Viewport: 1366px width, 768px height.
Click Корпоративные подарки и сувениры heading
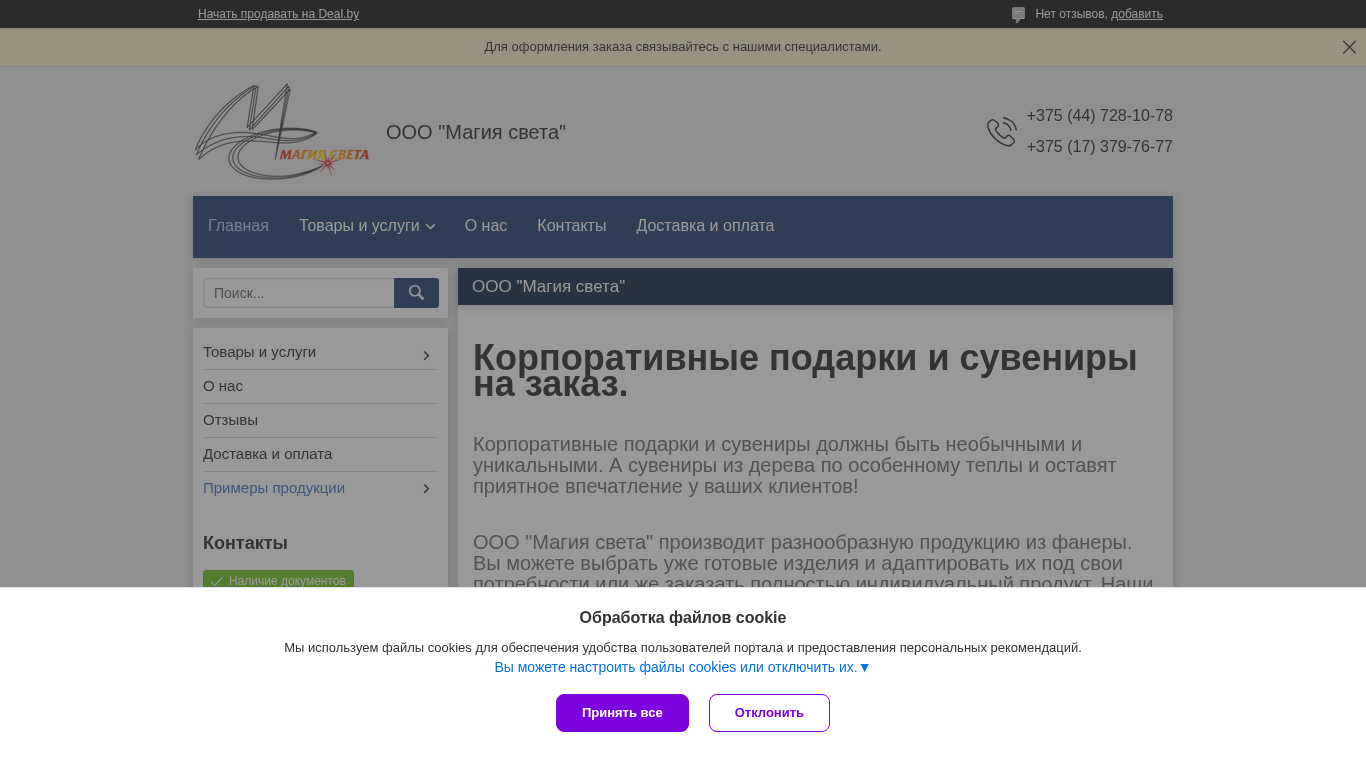(805, 371)
